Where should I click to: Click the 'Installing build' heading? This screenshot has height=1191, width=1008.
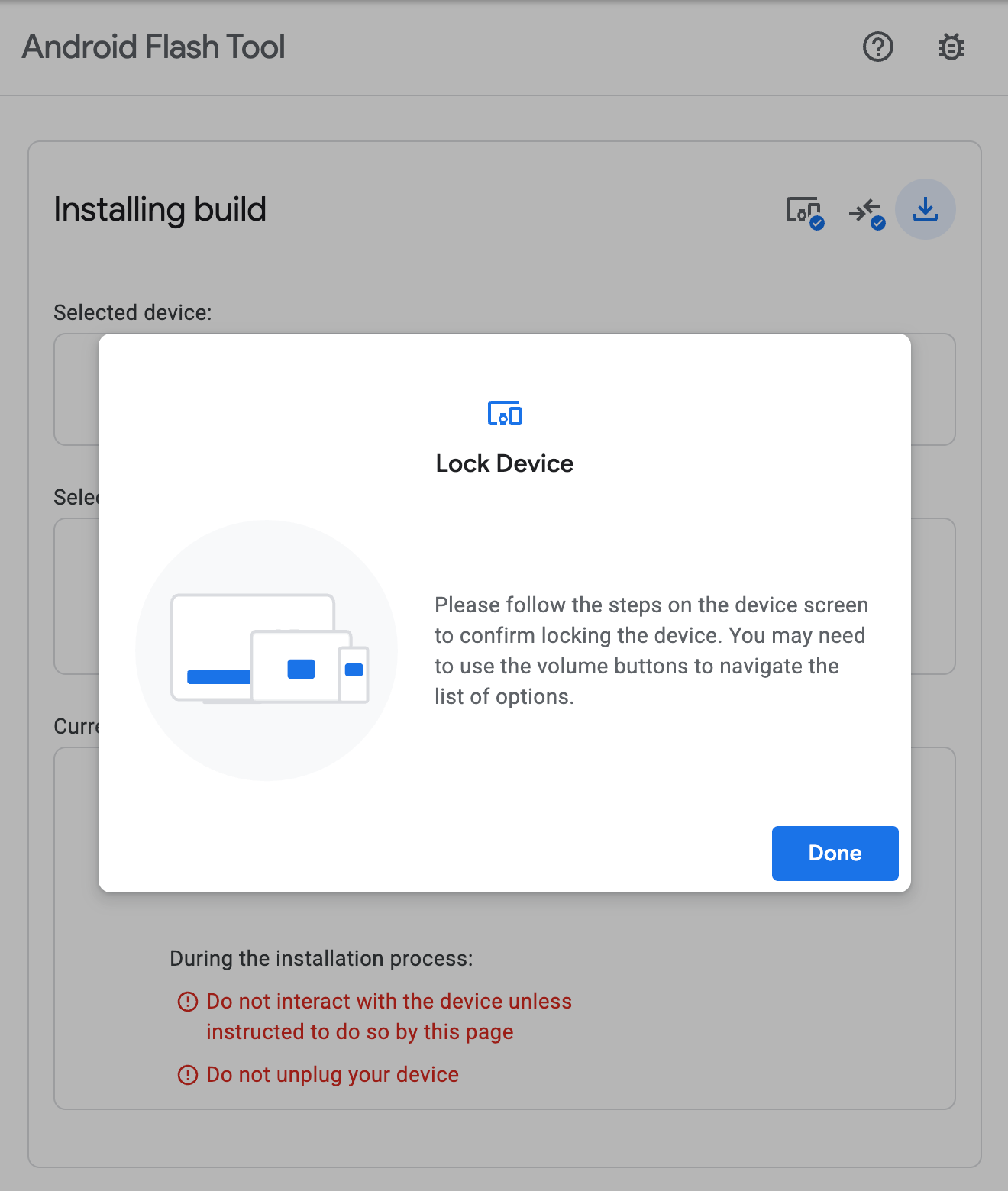point(160,210)
